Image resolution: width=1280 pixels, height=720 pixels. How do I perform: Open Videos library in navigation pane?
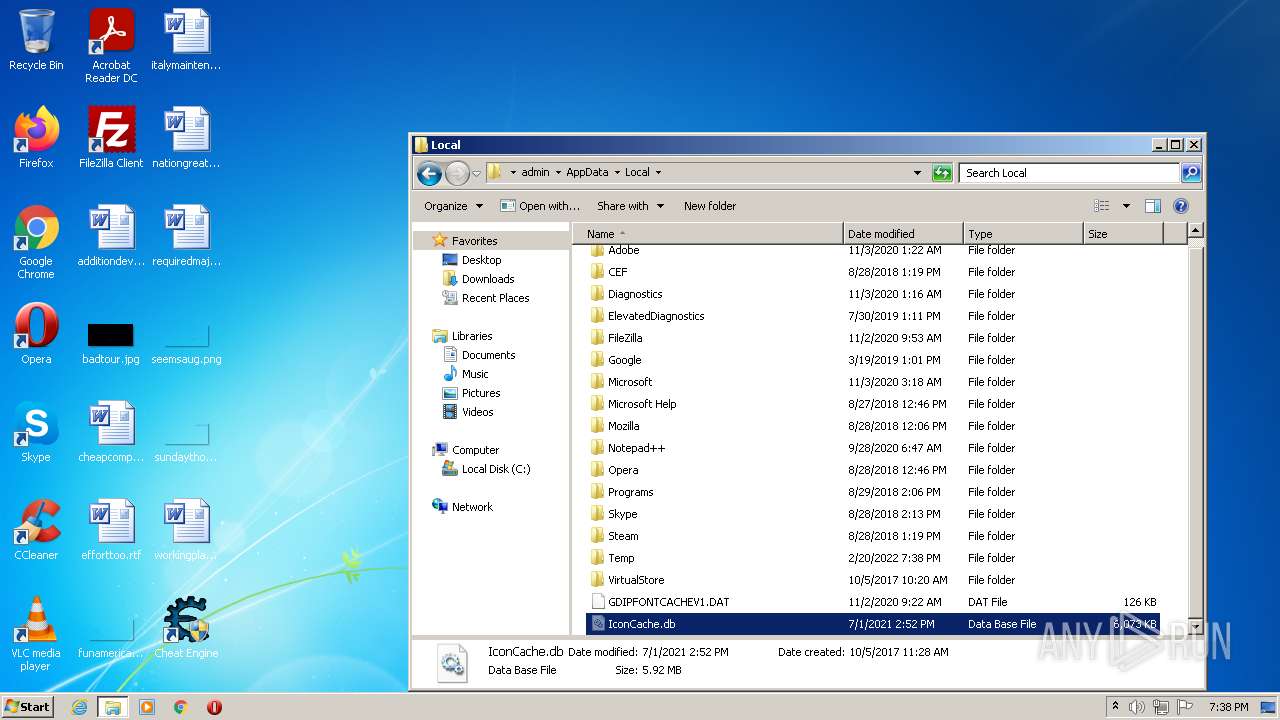tap(477, 412)
